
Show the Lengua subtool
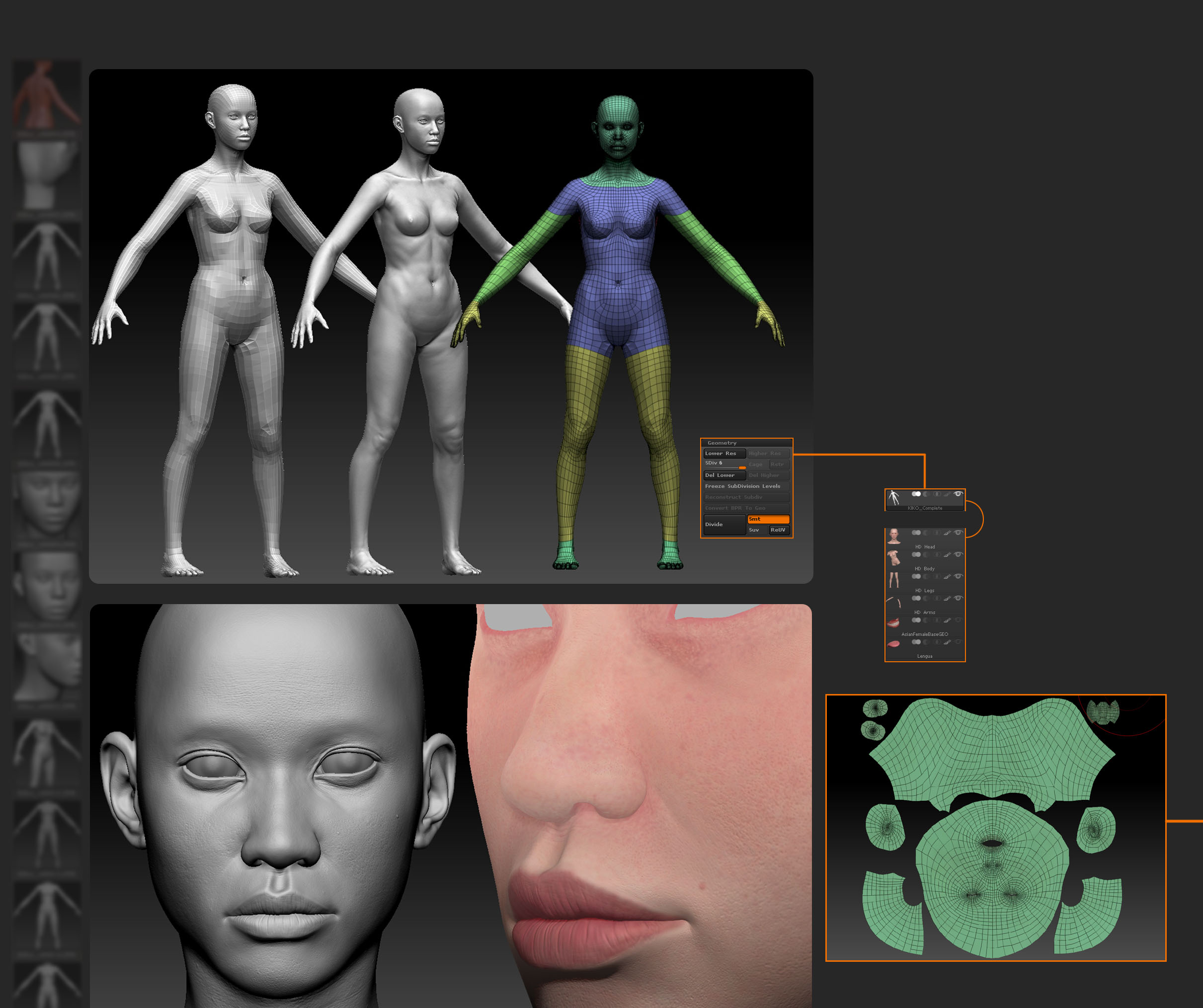pyautogui.click(x=959, y=642)
